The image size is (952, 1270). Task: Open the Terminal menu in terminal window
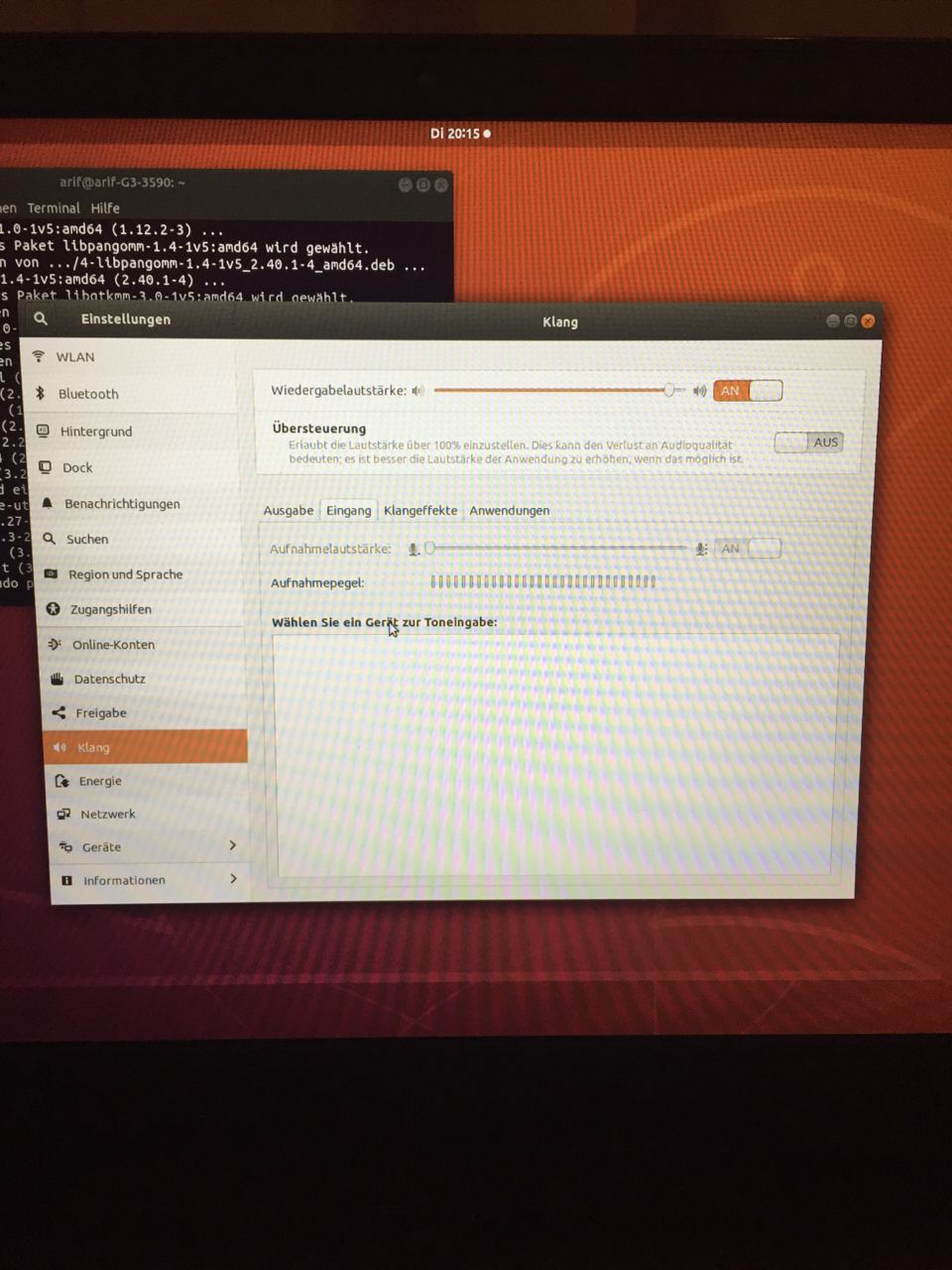54,208
